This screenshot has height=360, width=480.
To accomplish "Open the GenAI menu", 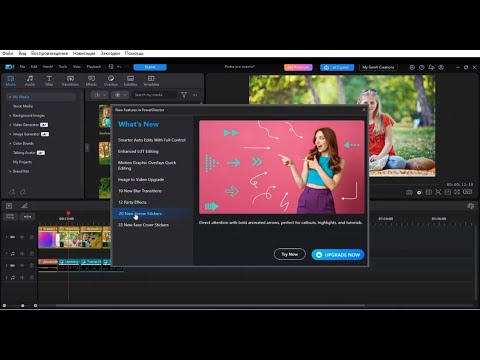I will [x=48, y=67].
